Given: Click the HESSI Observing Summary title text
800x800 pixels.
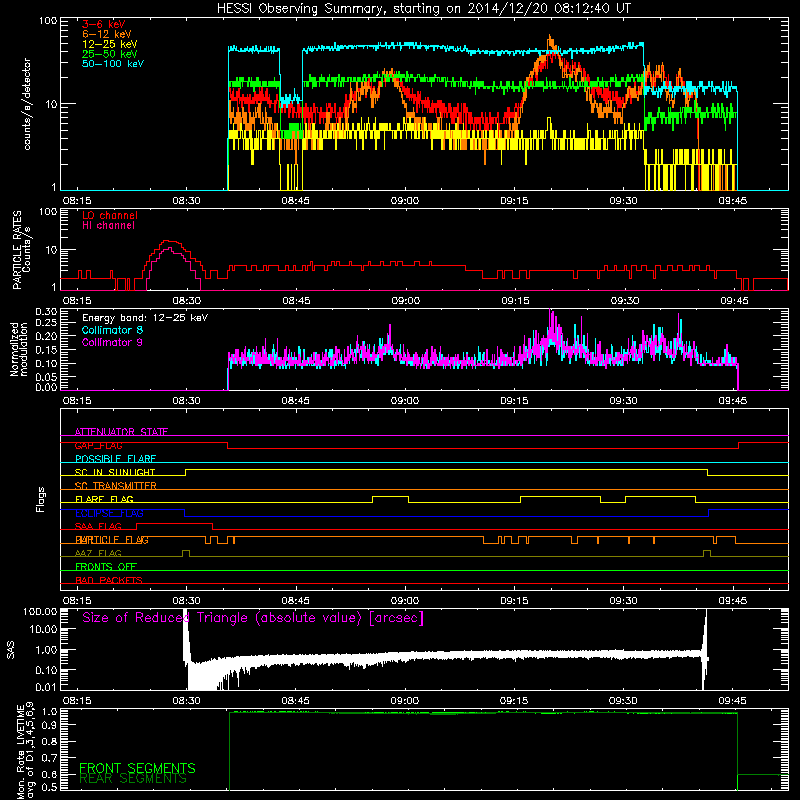Looking at the screenshot, I should [424, 9].
